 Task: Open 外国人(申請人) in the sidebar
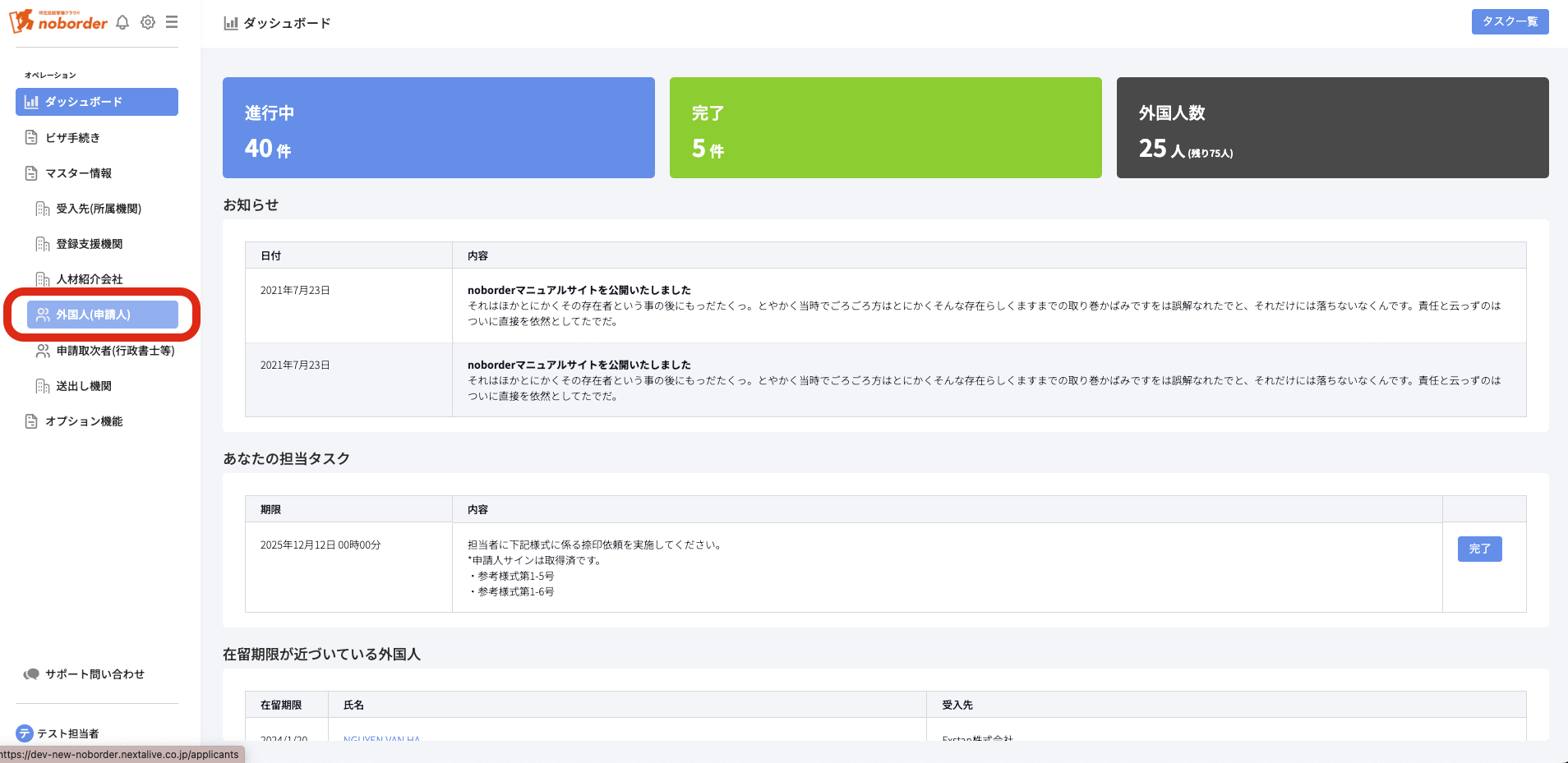(103, 315)
